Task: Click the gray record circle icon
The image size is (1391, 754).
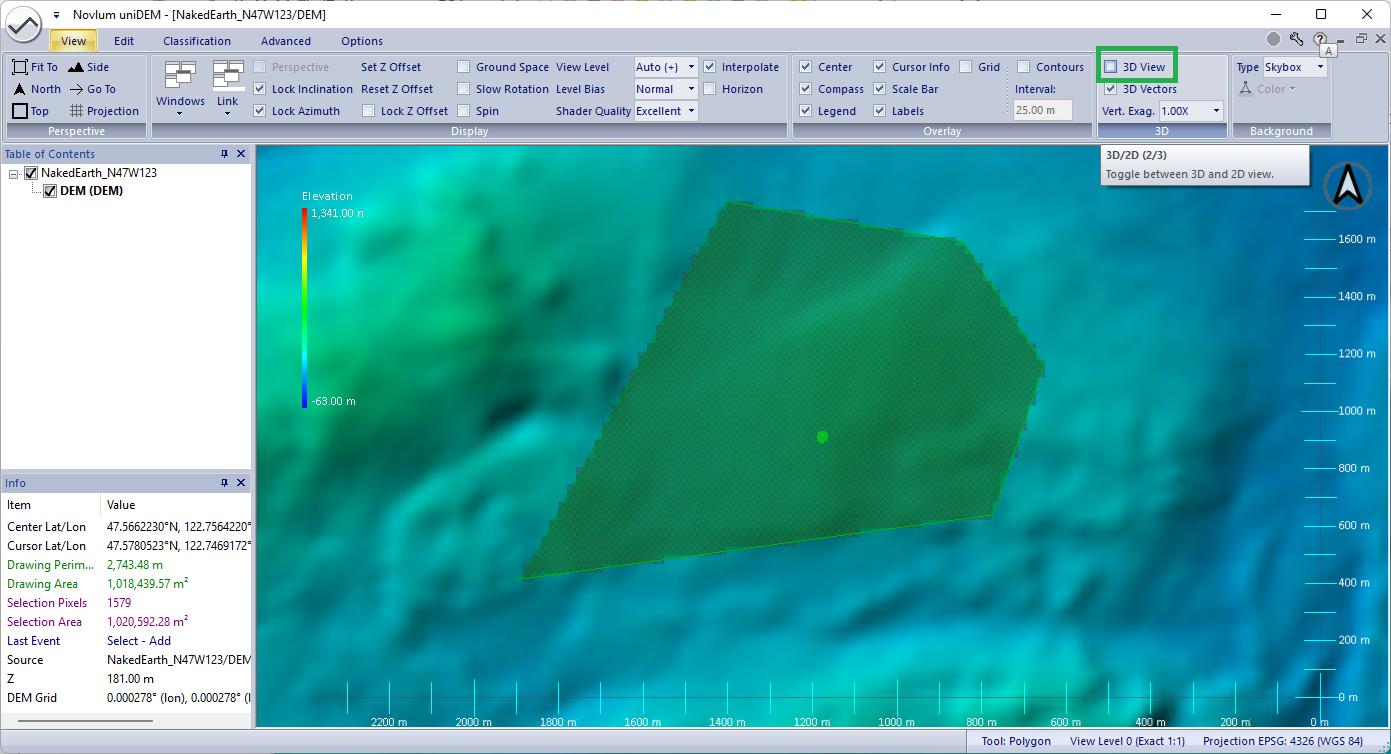Action: pos(1273,39)
